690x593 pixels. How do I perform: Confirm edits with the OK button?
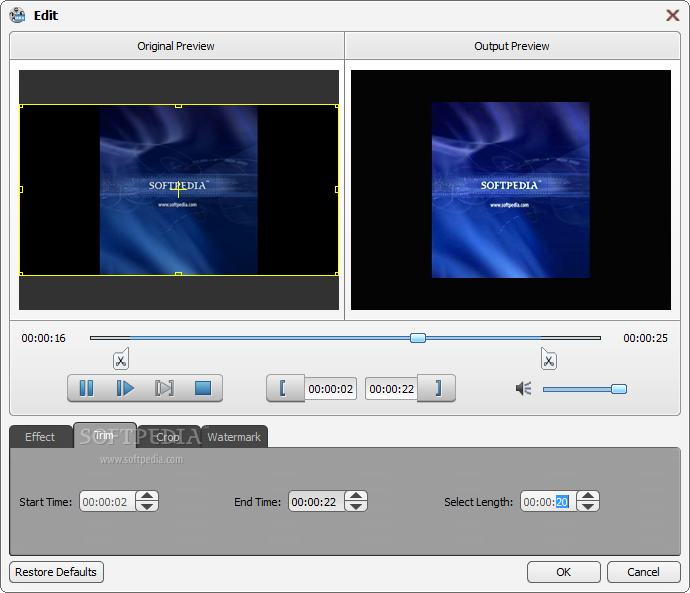(564, 572)
